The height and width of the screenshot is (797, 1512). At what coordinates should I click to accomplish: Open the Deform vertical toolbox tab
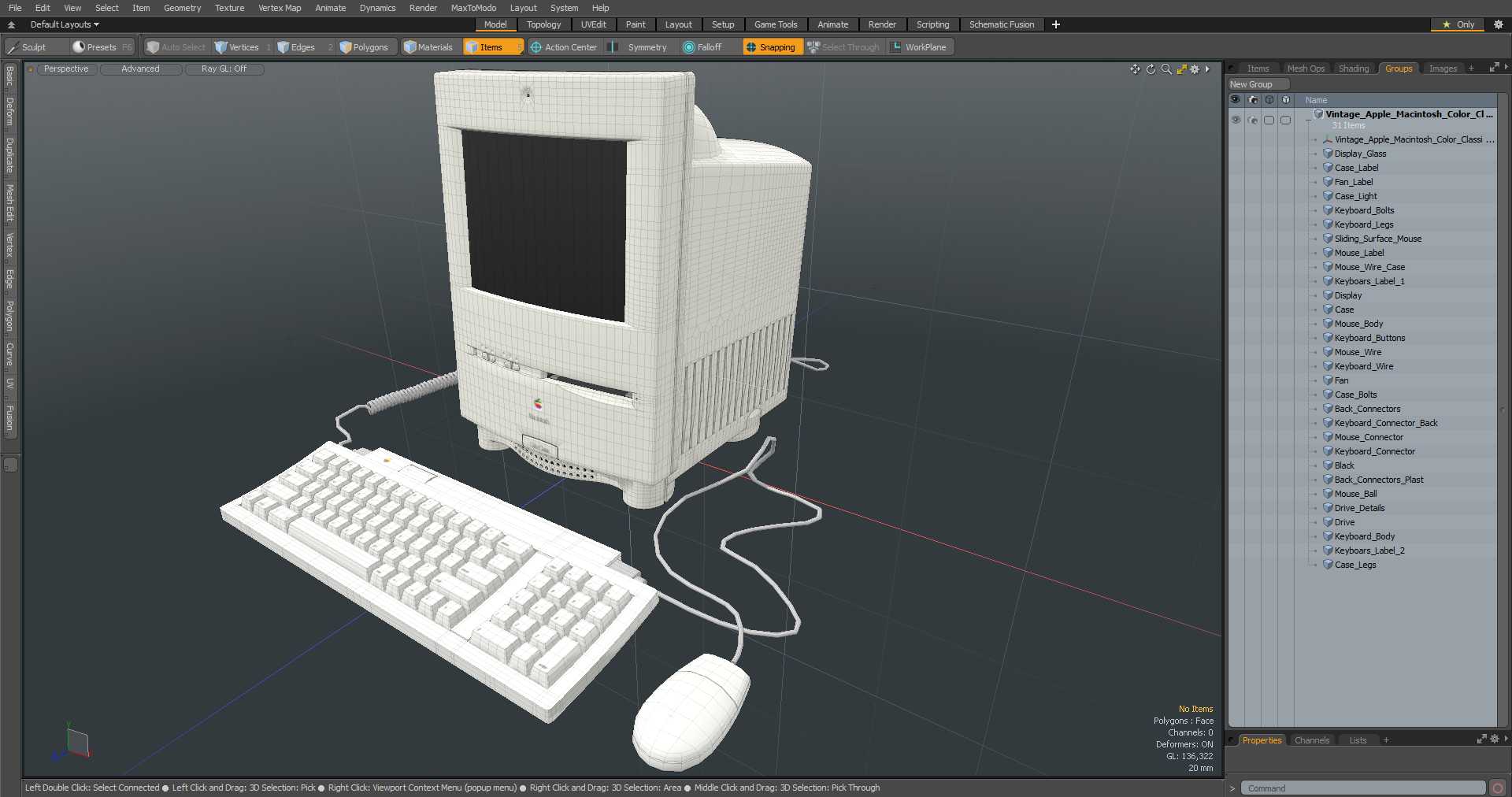click(x=9, y=112)
